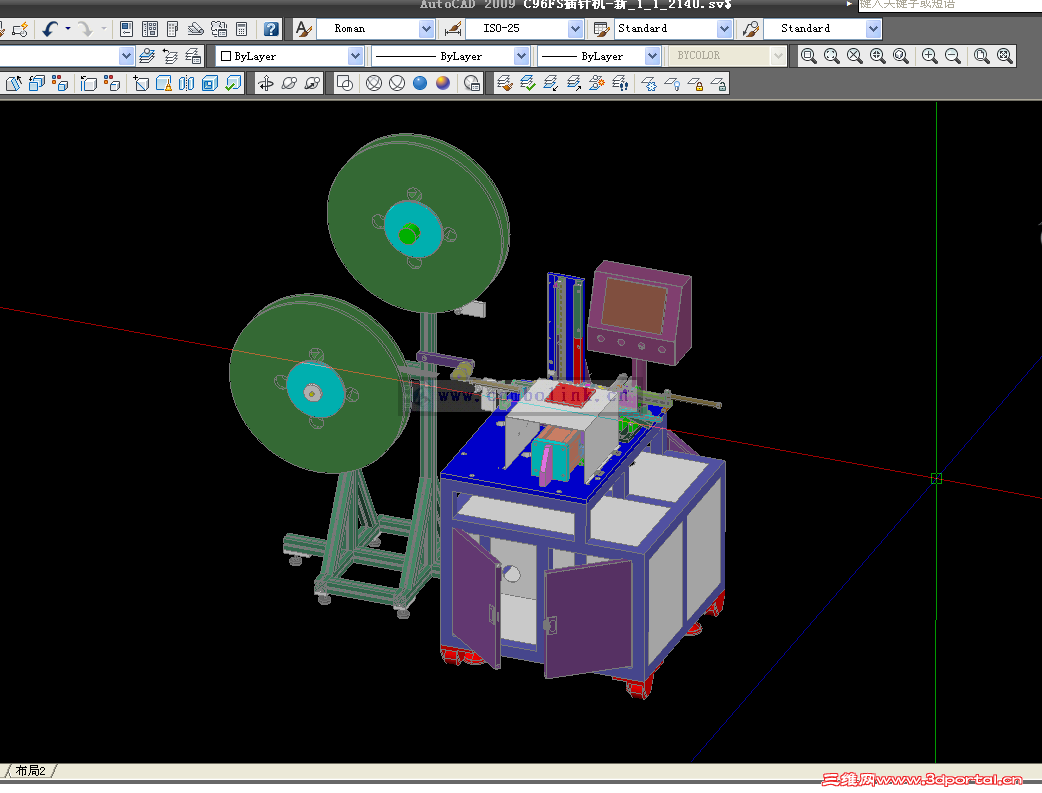1042x793 pixels.
Task: Click Copy Objects to New Layer icon
Action: click(x=597, y=83)
